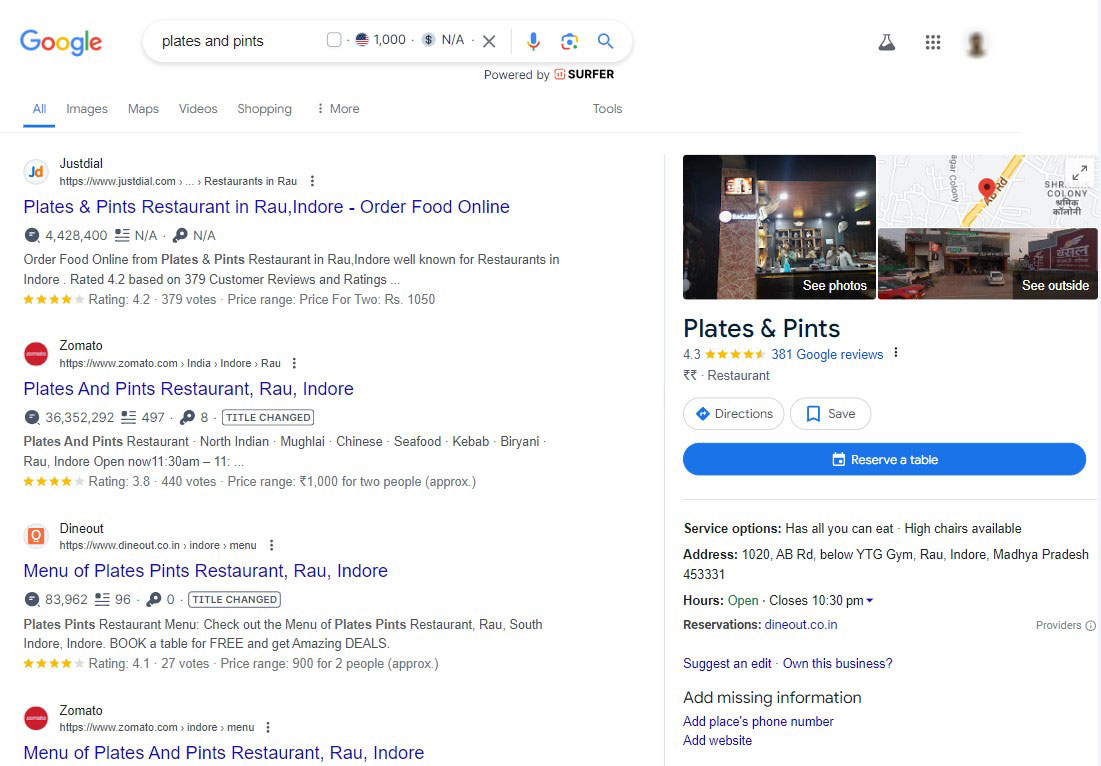This screenshot has height=766, width=1101.
Task: Click Suggest an edit link
Action: click(727, 663)
